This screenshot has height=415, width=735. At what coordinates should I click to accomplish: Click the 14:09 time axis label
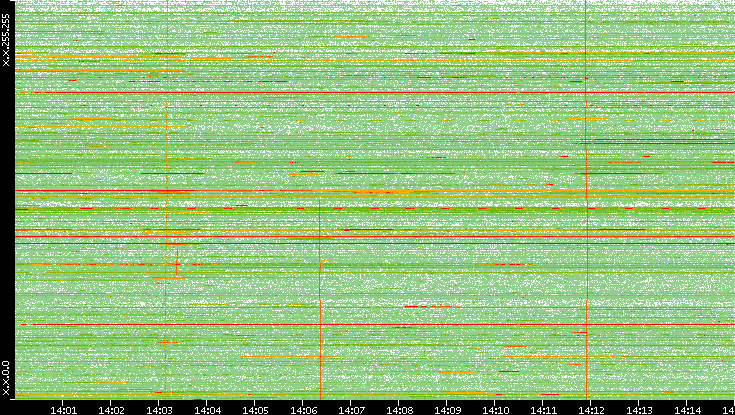447,410
